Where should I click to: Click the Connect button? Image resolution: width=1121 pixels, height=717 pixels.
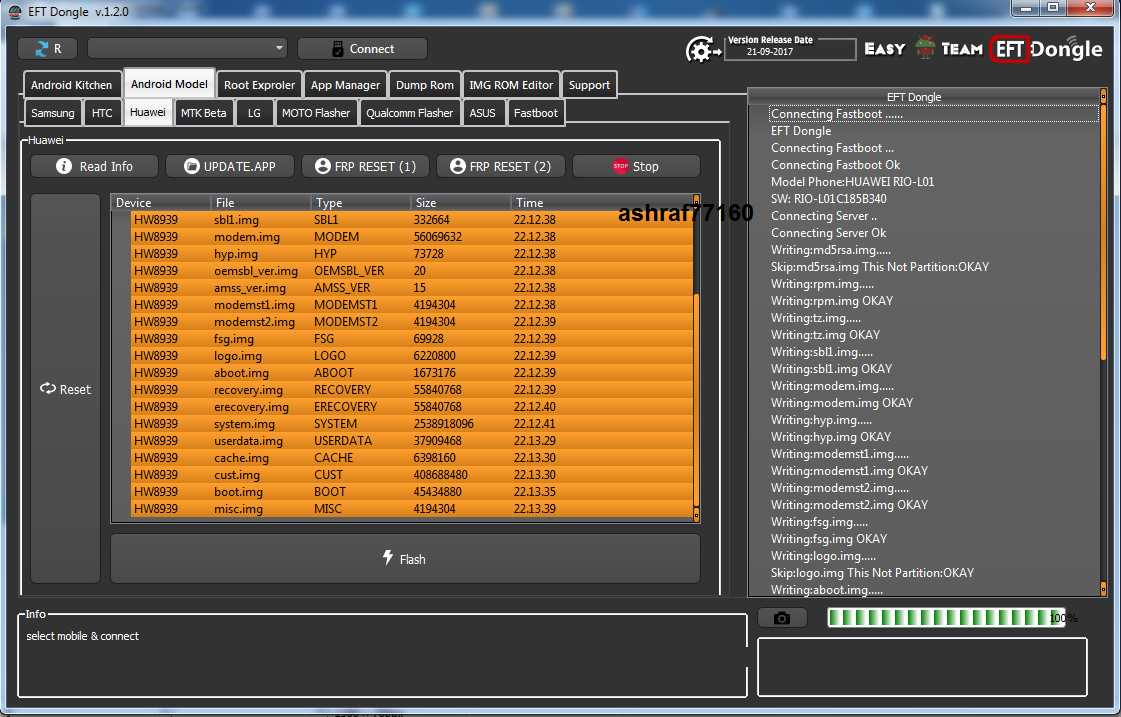pos(362,49)
